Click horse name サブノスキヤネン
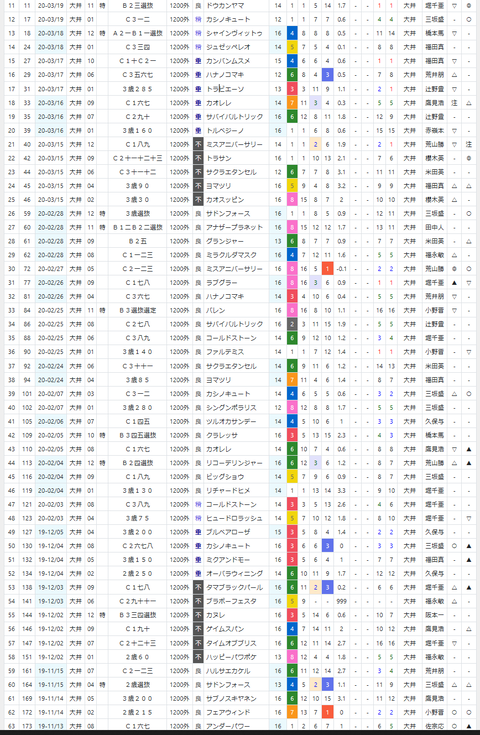The height and width of the screenshot is (735, 480). [232, 698]
